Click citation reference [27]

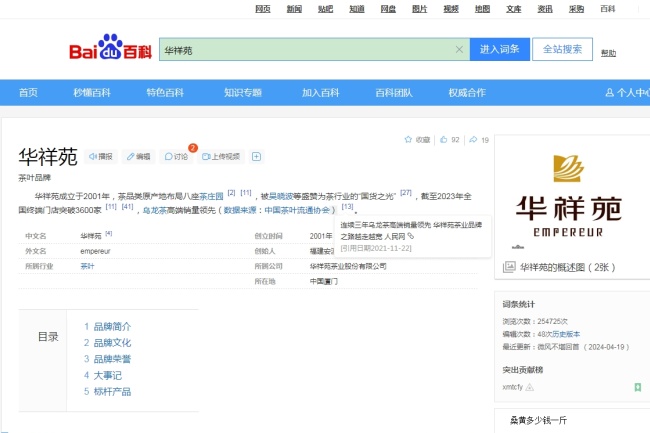pyautogui.click(x=406, y=192)
